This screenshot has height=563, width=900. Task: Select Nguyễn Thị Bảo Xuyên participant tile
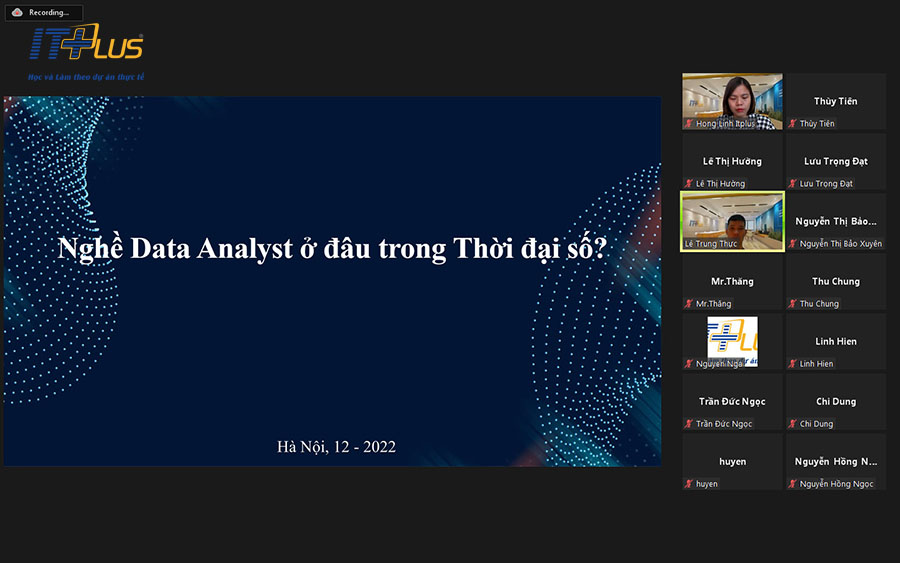[x=836, y=221]
